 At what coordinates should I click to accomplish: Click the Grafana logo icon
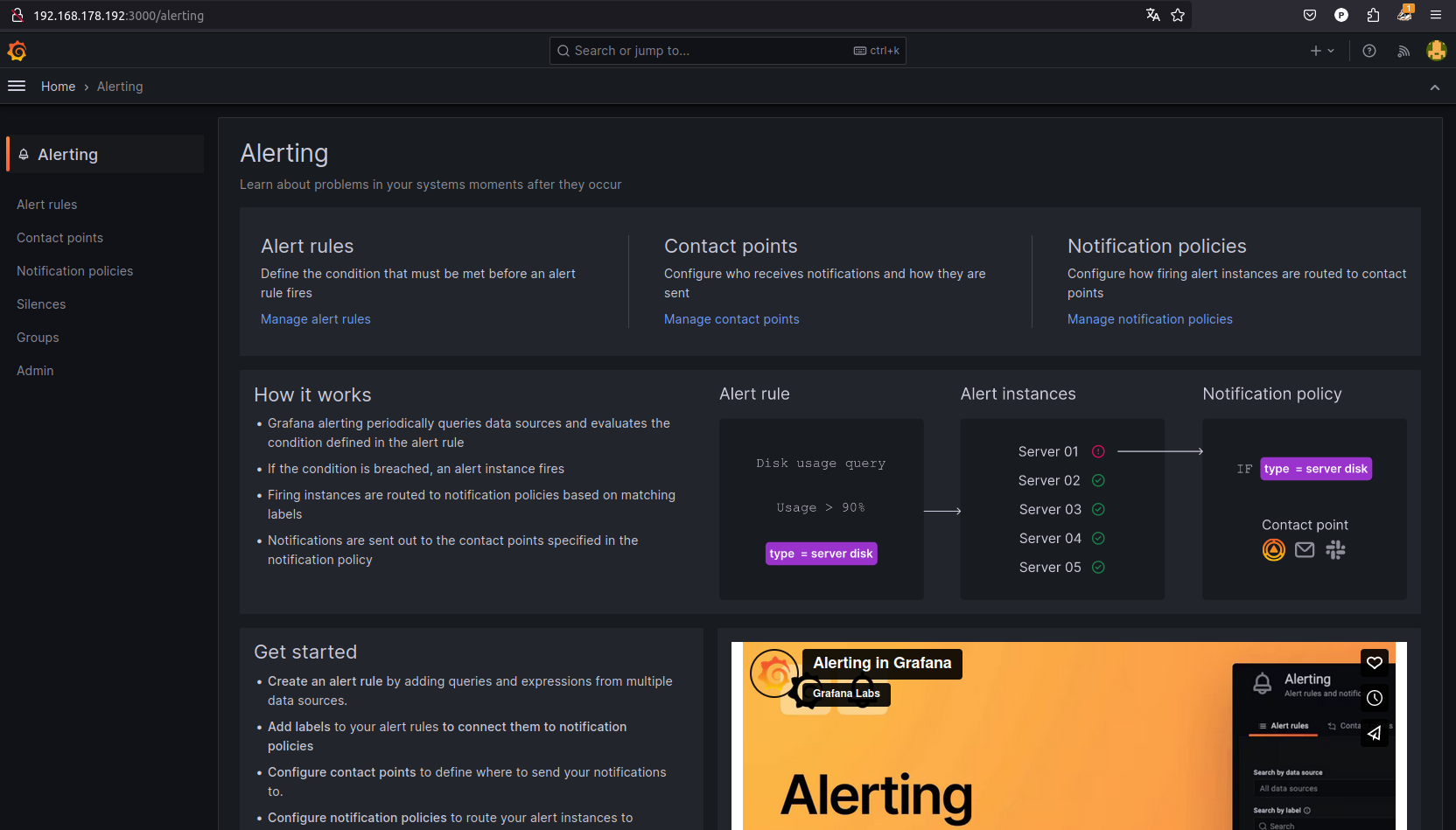click(x=17, y=52)
